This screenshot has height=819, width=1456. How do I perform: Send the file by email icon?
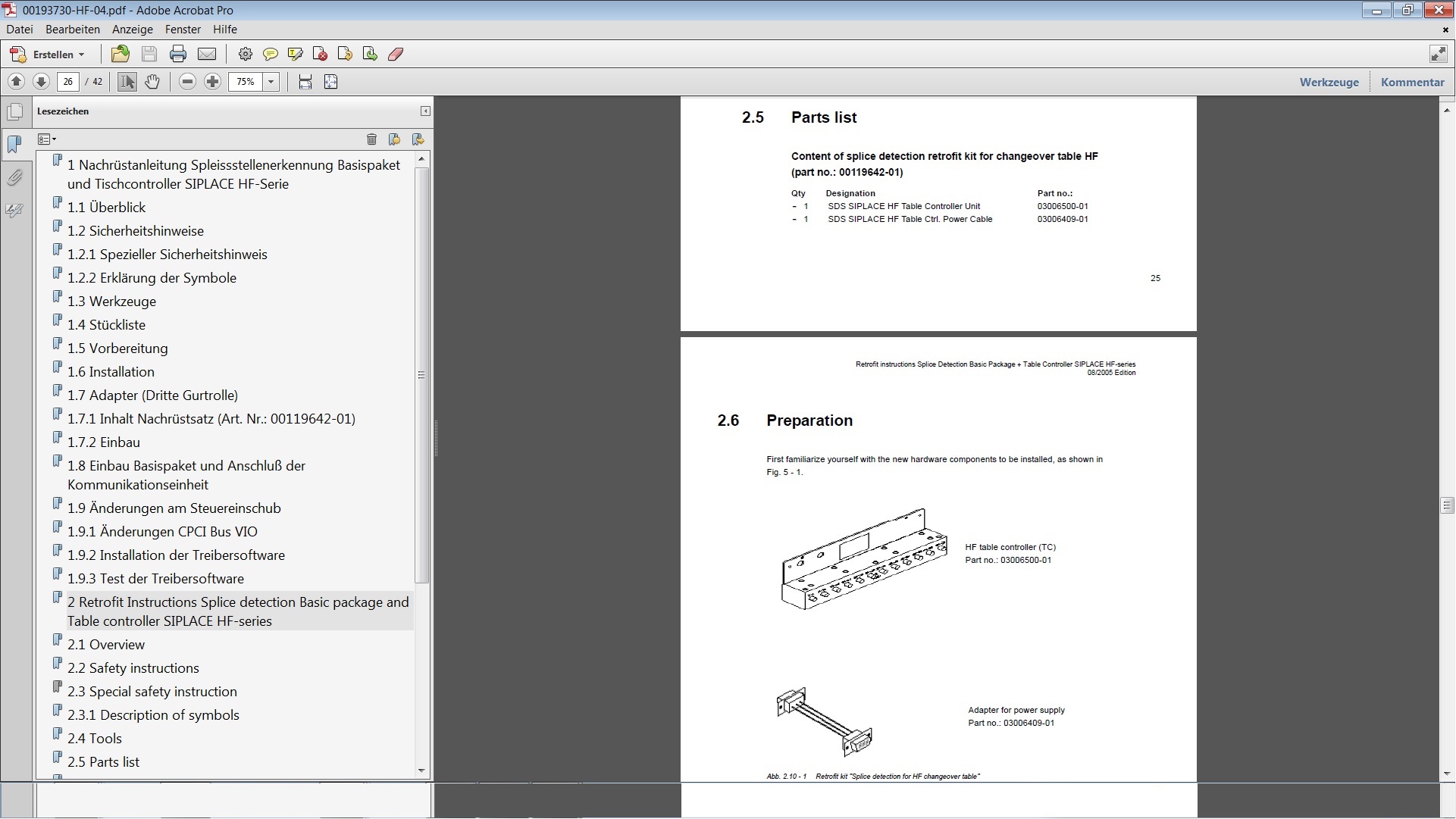[x=207, y=54]
